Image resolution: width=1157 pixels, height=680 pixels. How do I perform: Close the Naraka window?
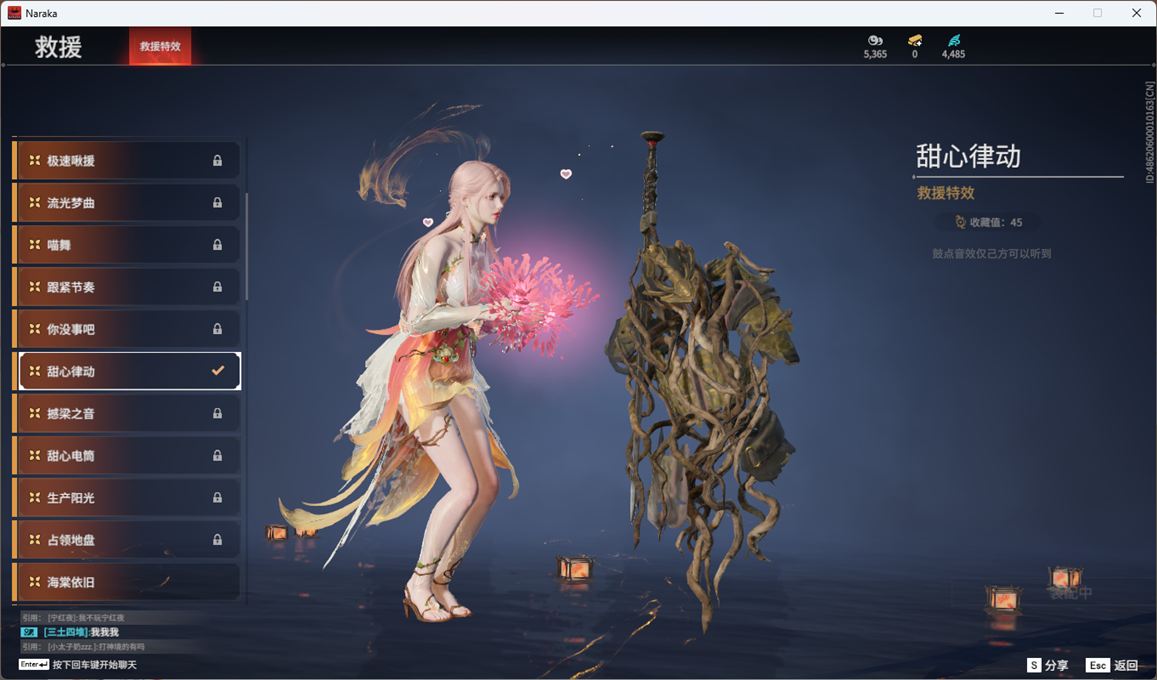tap(1136, 13)
